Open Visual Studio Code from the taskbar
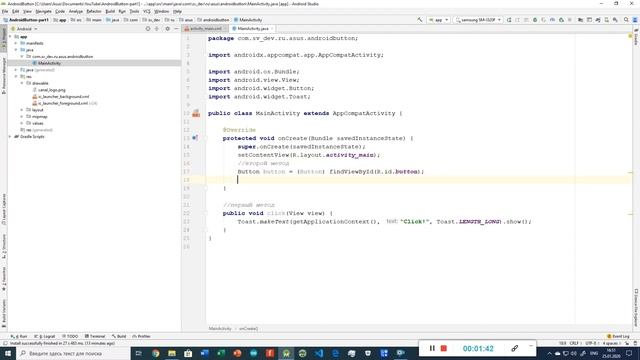The width and height of the screenshot is (640, 360). (x=319, y=353)
